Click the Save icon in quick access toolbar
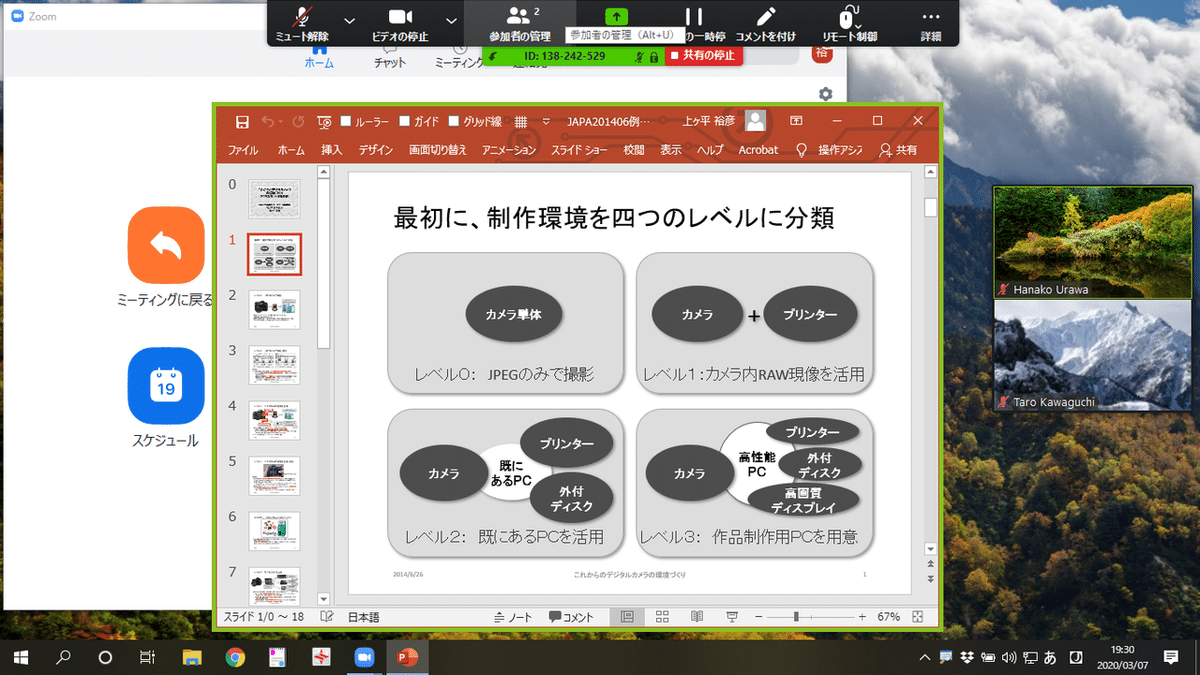The height and width of the screenshot is (675, 1200). [242, 120]
